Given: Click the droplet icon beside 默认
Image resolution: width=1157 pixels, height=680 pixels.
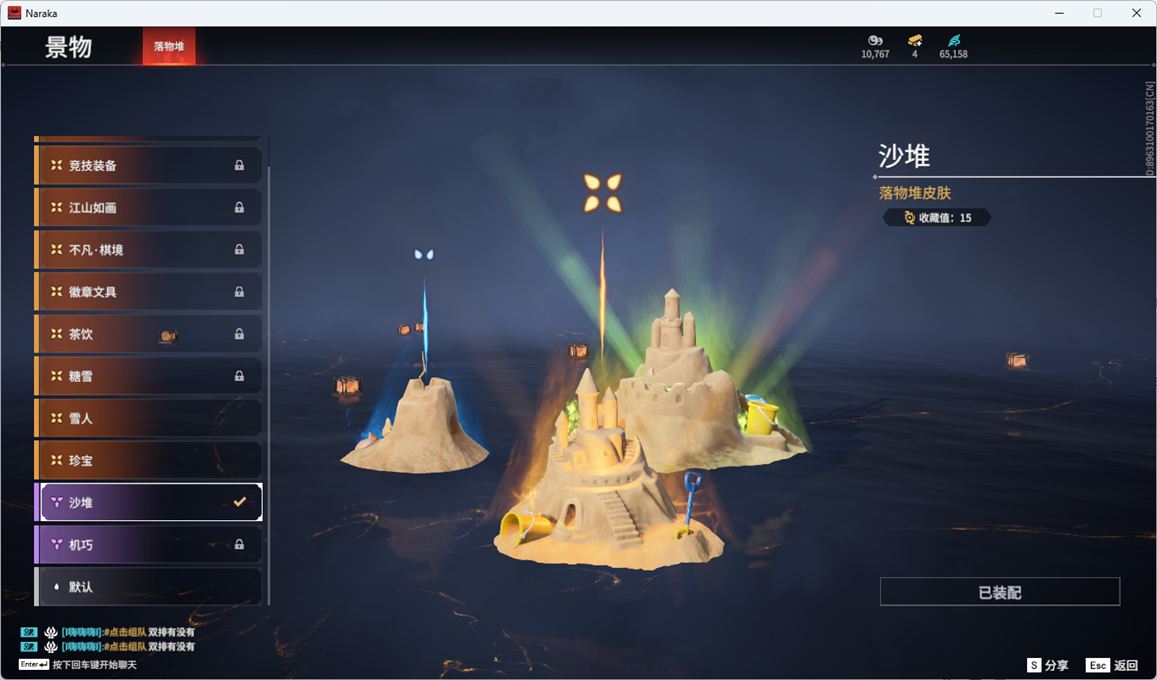Looking at the screenshot, I should pyautogui.click(x=56, y=587).
